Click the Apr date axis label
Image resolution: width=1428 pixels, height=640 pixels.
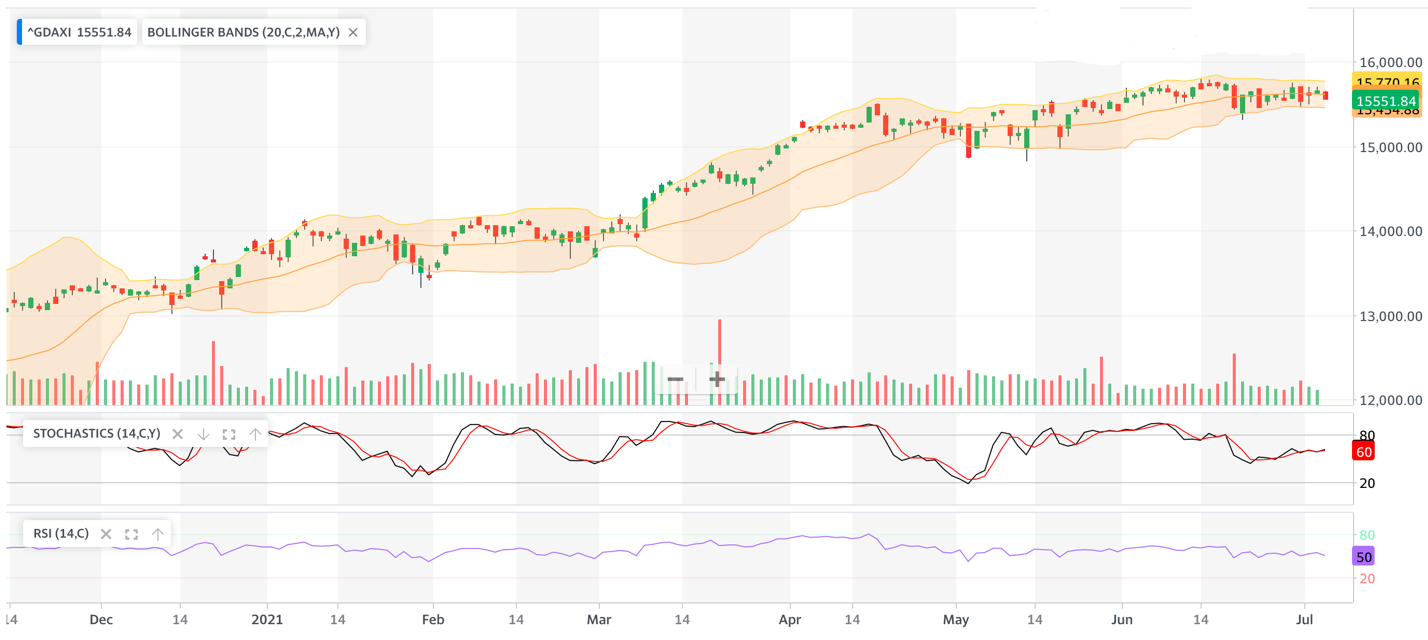pyautogui.click(x=790, y=620)
